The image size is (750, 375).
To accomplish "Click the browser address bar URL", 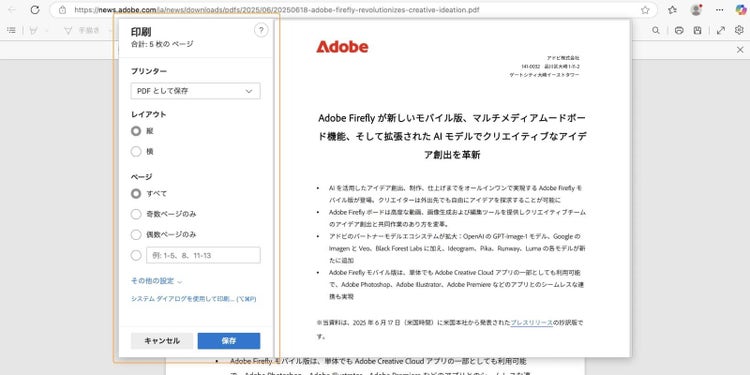I will point(277,10).
